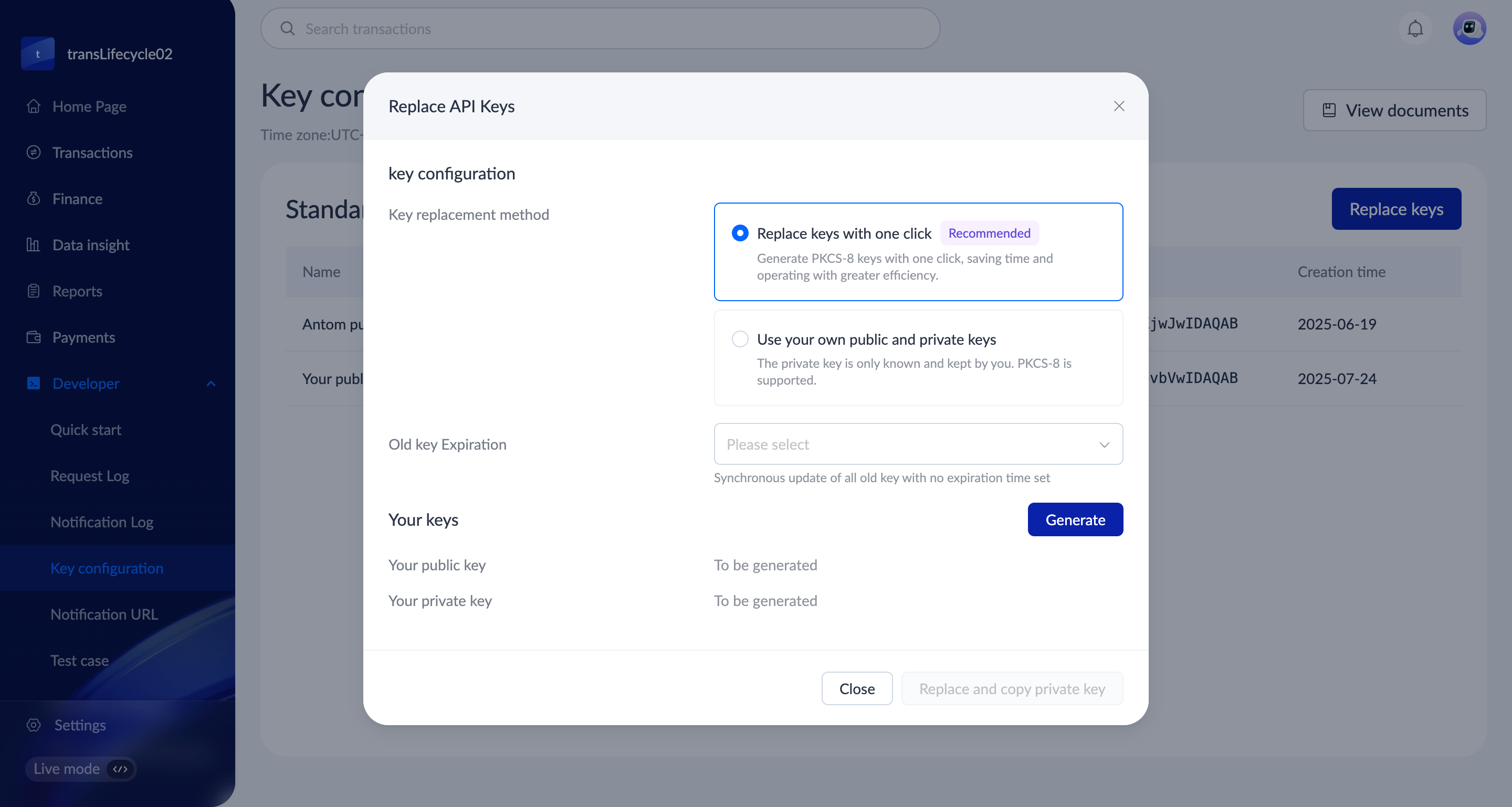Click the Home Page house icon
The image size is (1512, 807).
pyautogui.click(x=34, y=106)
